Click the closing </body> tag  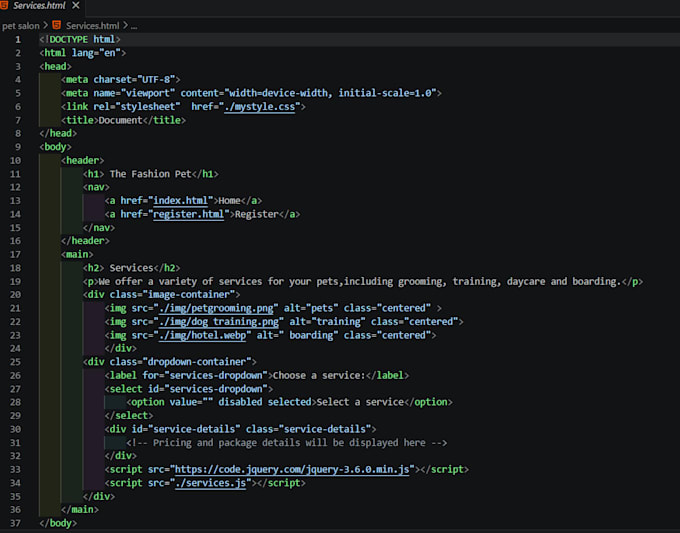[x=58, y=523]
